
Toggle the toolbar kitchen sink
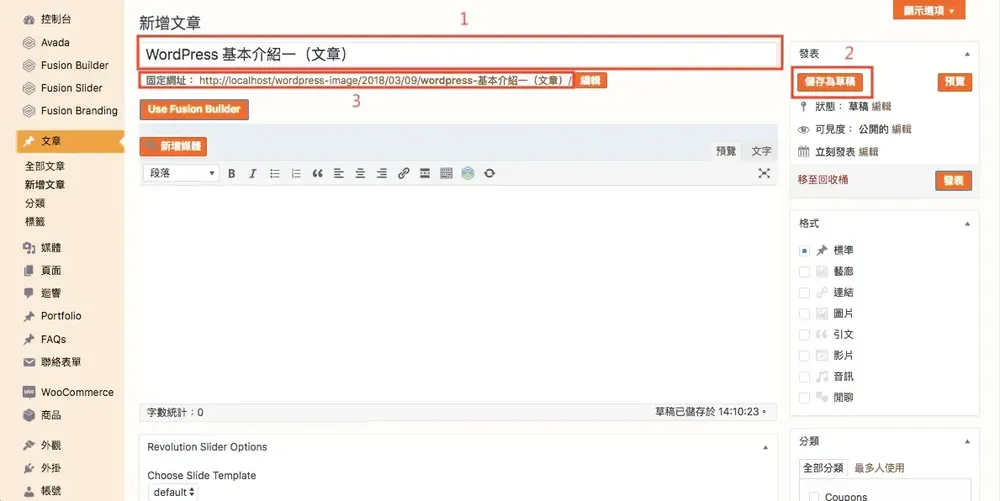coord(446,173)
